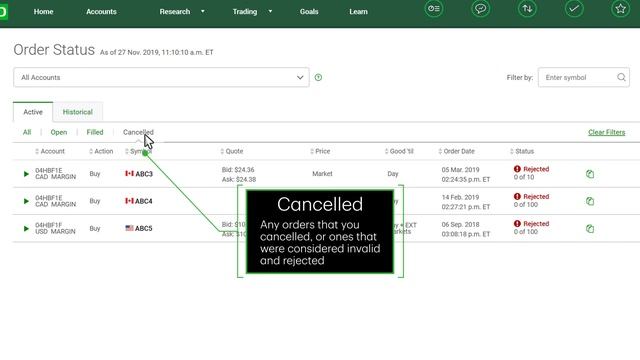
Task: Open the Goals menu
Action: [x=309, y=11]
